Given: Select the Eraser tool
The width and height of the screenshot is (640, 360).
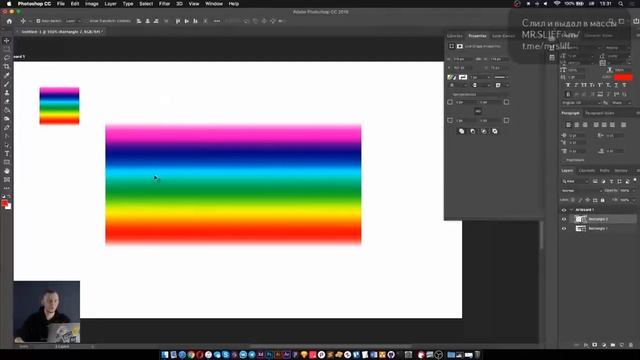Looking at the screenshot, I should click(7, 101).
